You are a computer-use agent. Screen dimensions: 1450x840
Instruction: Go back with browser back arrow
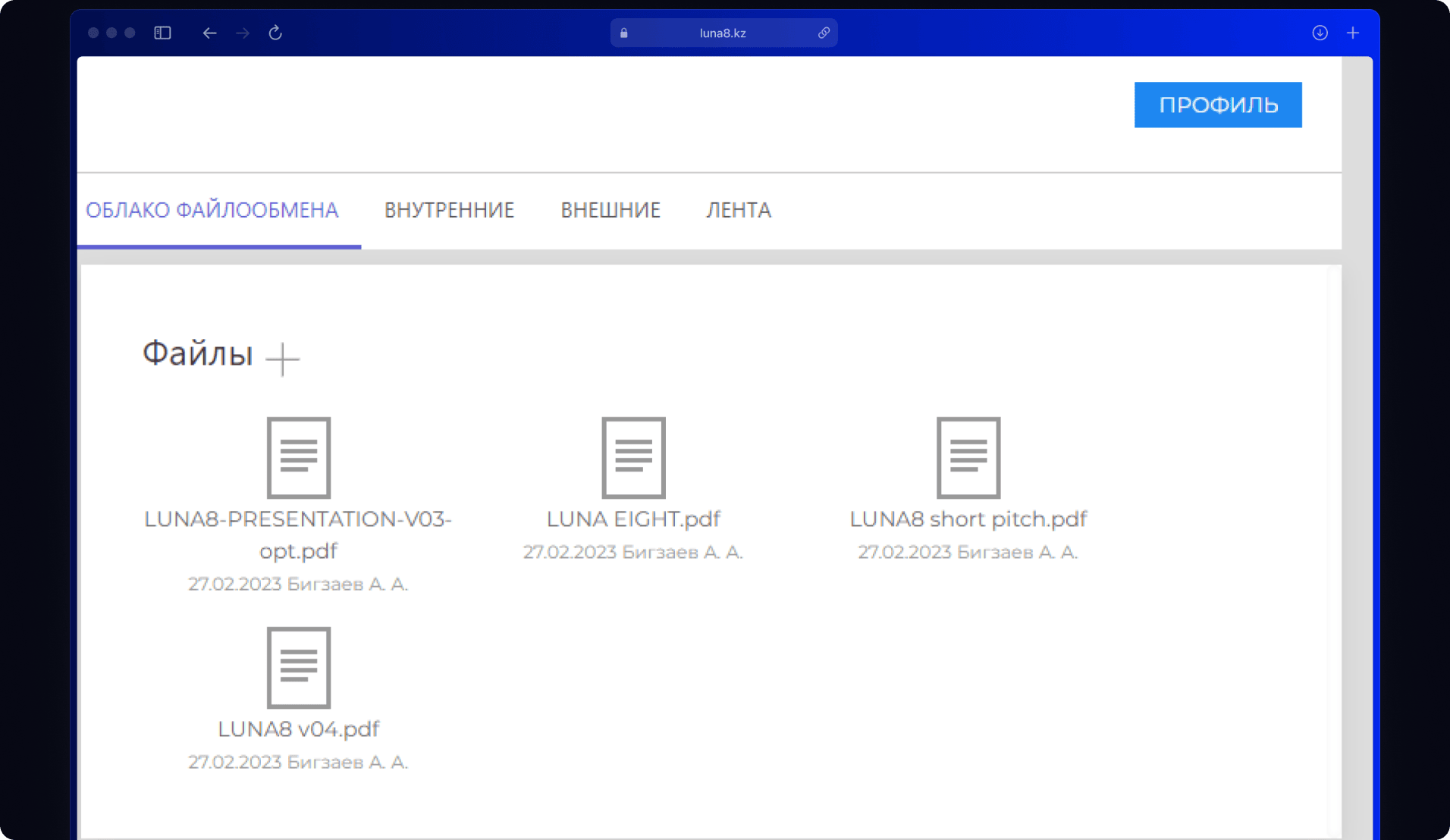(209, 33)
